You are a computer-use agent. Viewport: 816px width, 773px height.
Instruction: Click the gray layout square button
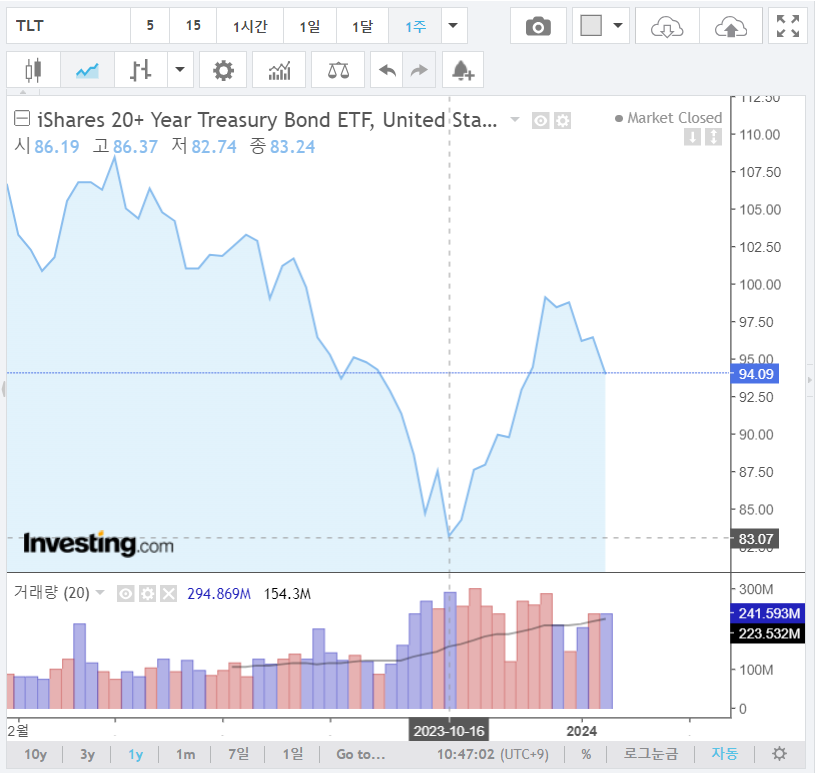tap(591, 26)
